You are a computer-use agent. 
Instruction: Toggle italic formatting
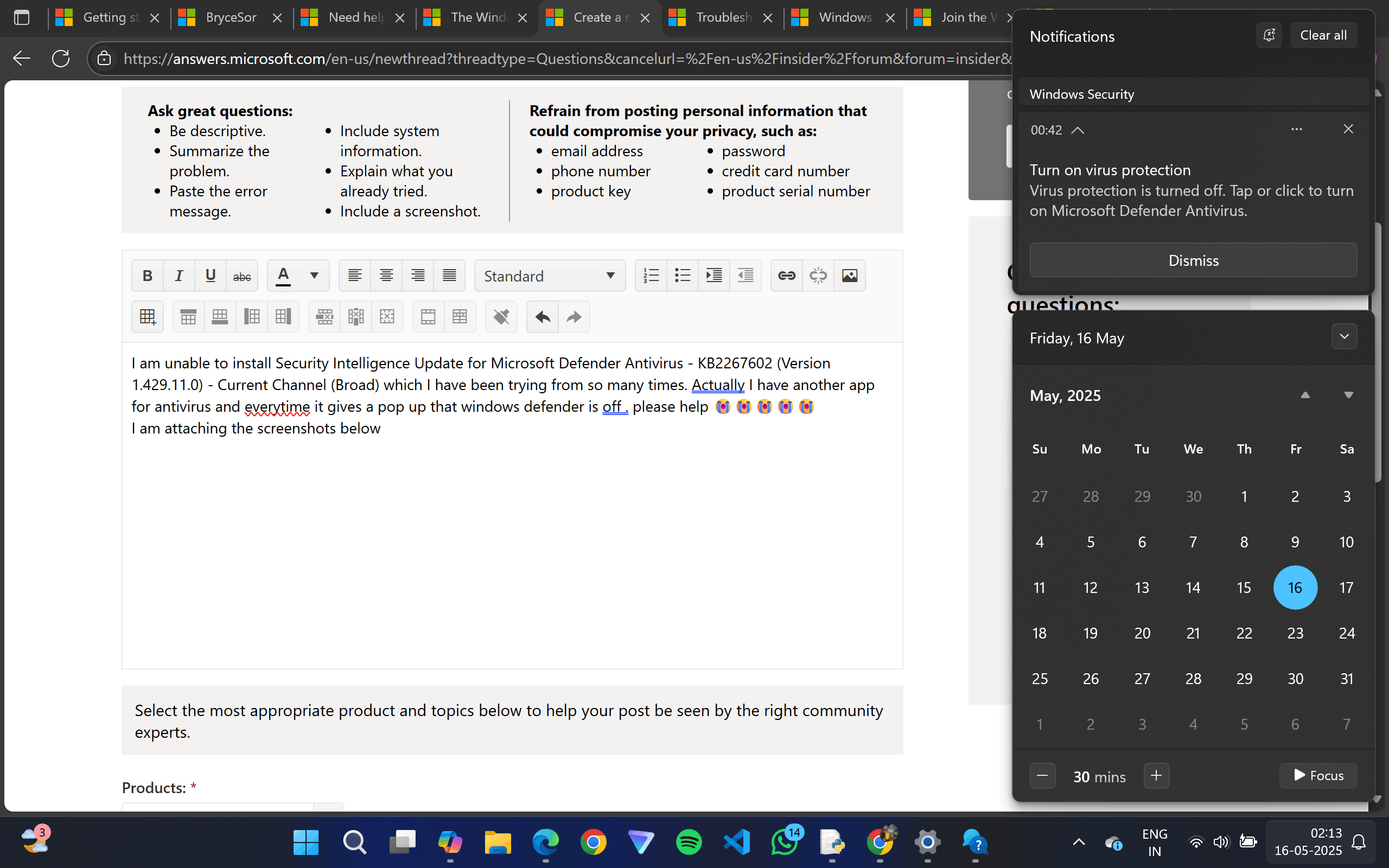179,276
